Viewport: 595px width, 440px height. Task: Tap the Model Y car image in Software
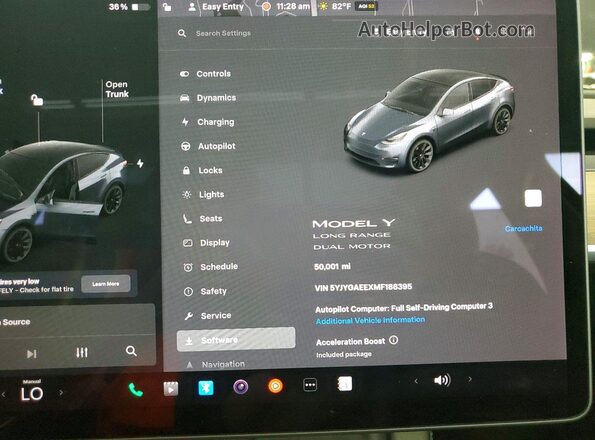429,120
